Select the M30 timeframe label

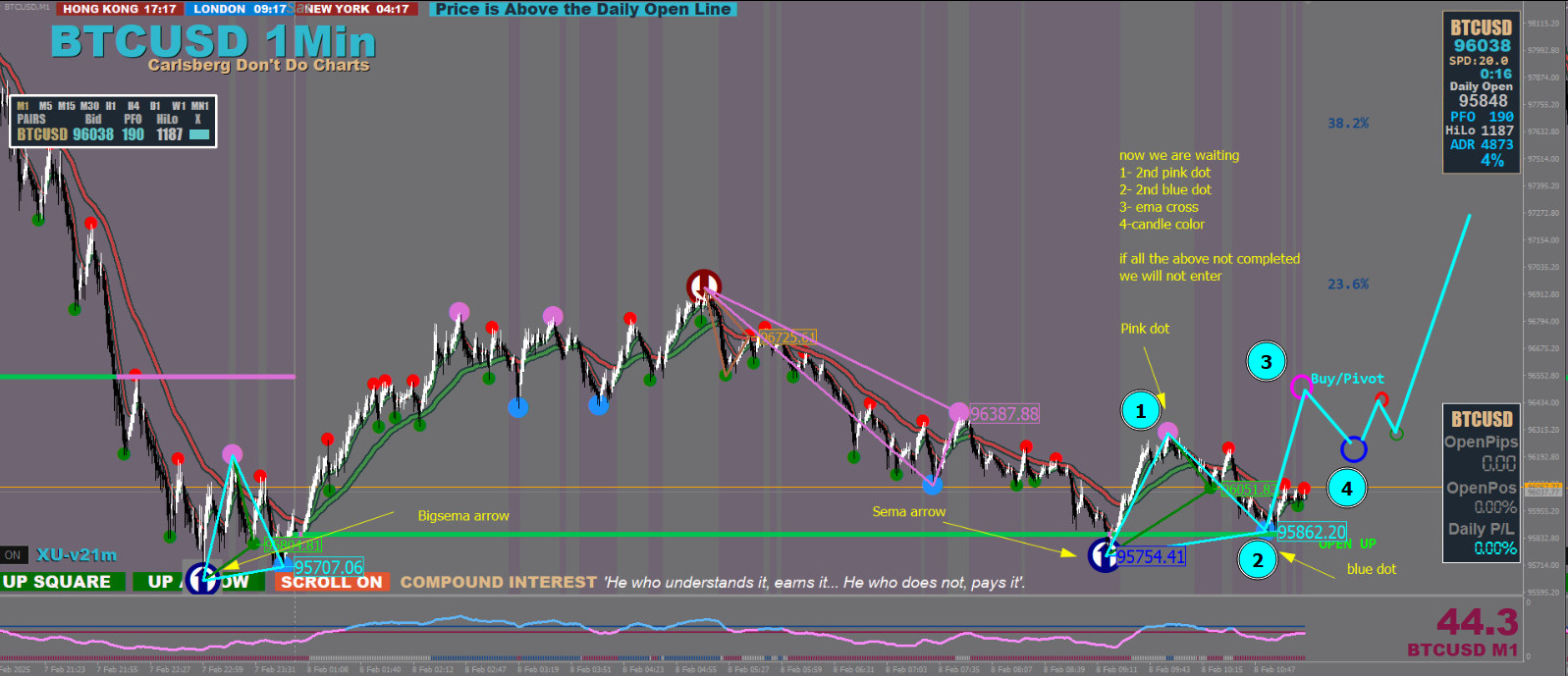(x=89, y=106)
